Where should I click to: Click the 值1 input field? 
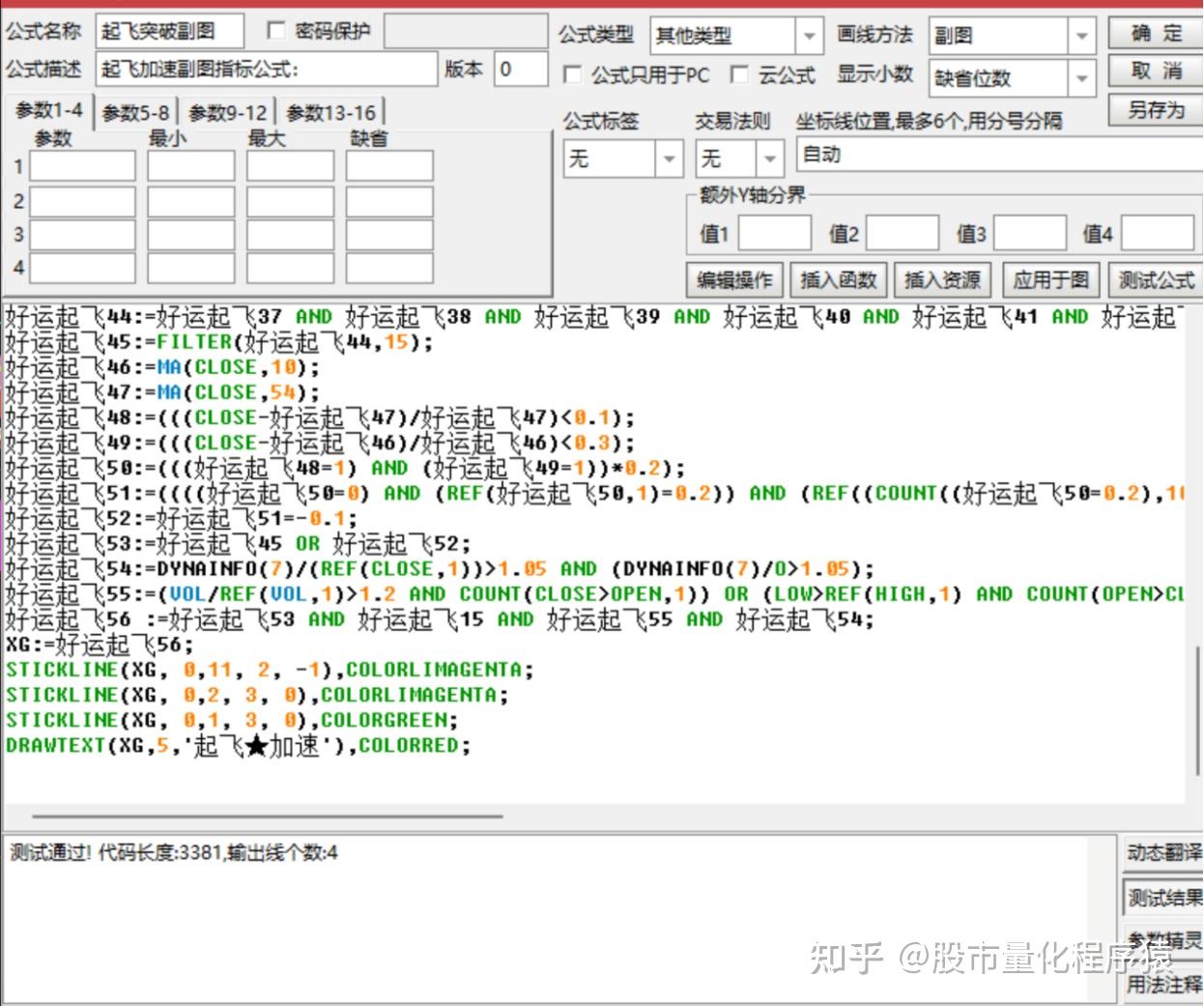click(774, 233)
